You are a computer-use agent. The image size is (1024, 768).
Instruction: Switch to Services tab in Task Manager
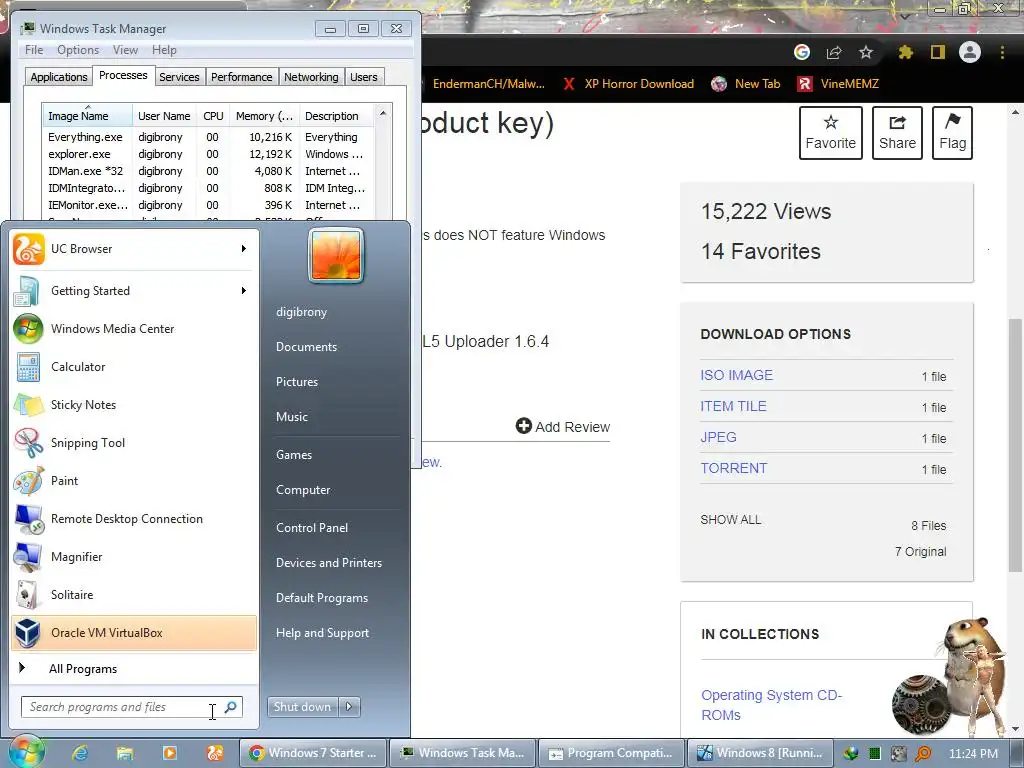click(179, 77)
